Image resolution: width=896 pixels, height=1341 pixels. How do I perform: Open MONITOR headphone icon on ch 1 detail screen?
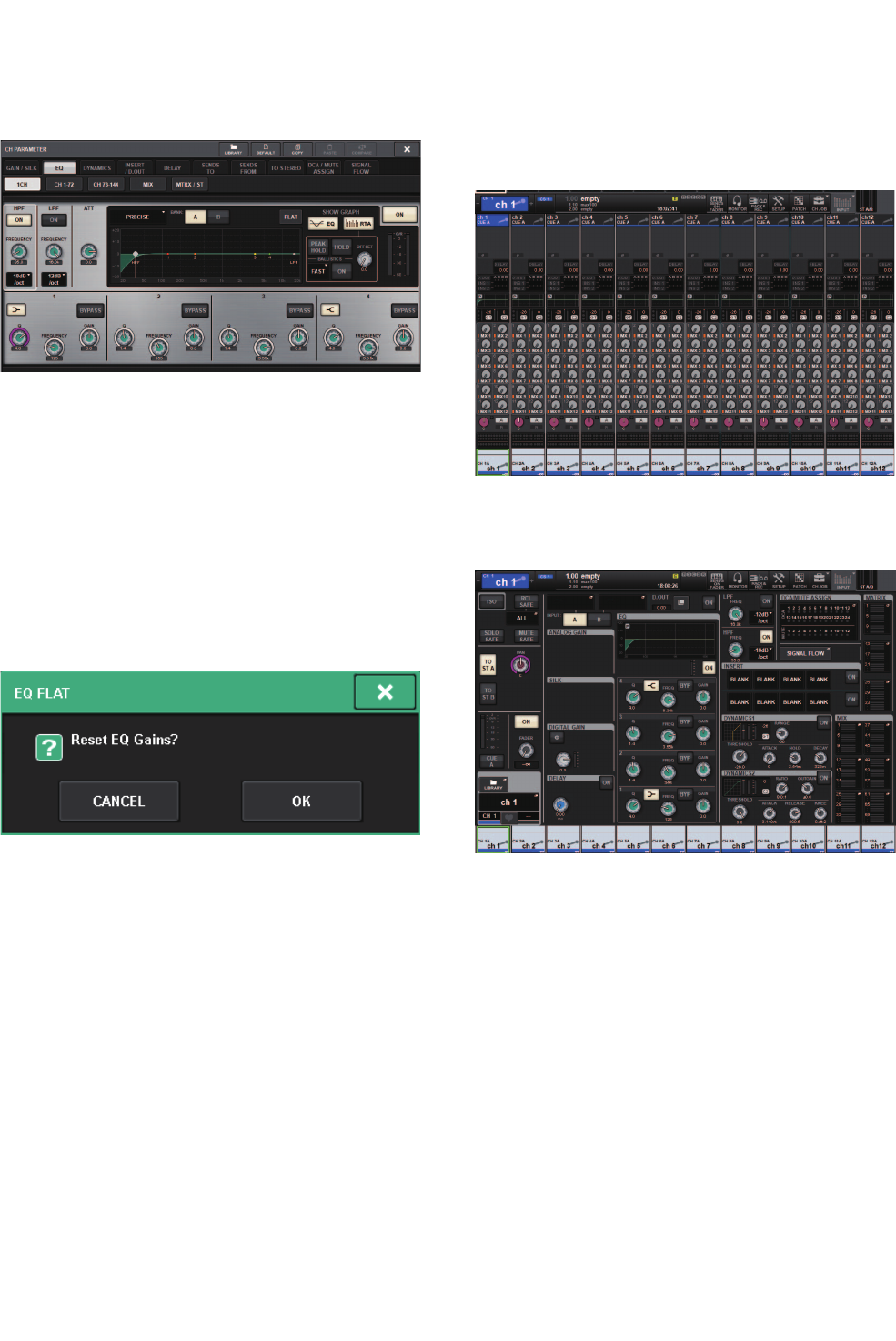(737, 580)
